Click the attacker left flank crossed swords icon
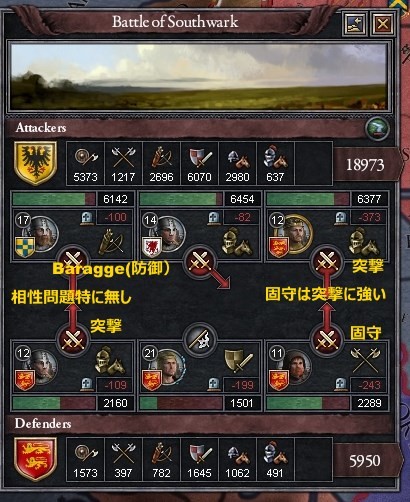The width and height of the screenshot is (410, 502). (x=73, y=261)
